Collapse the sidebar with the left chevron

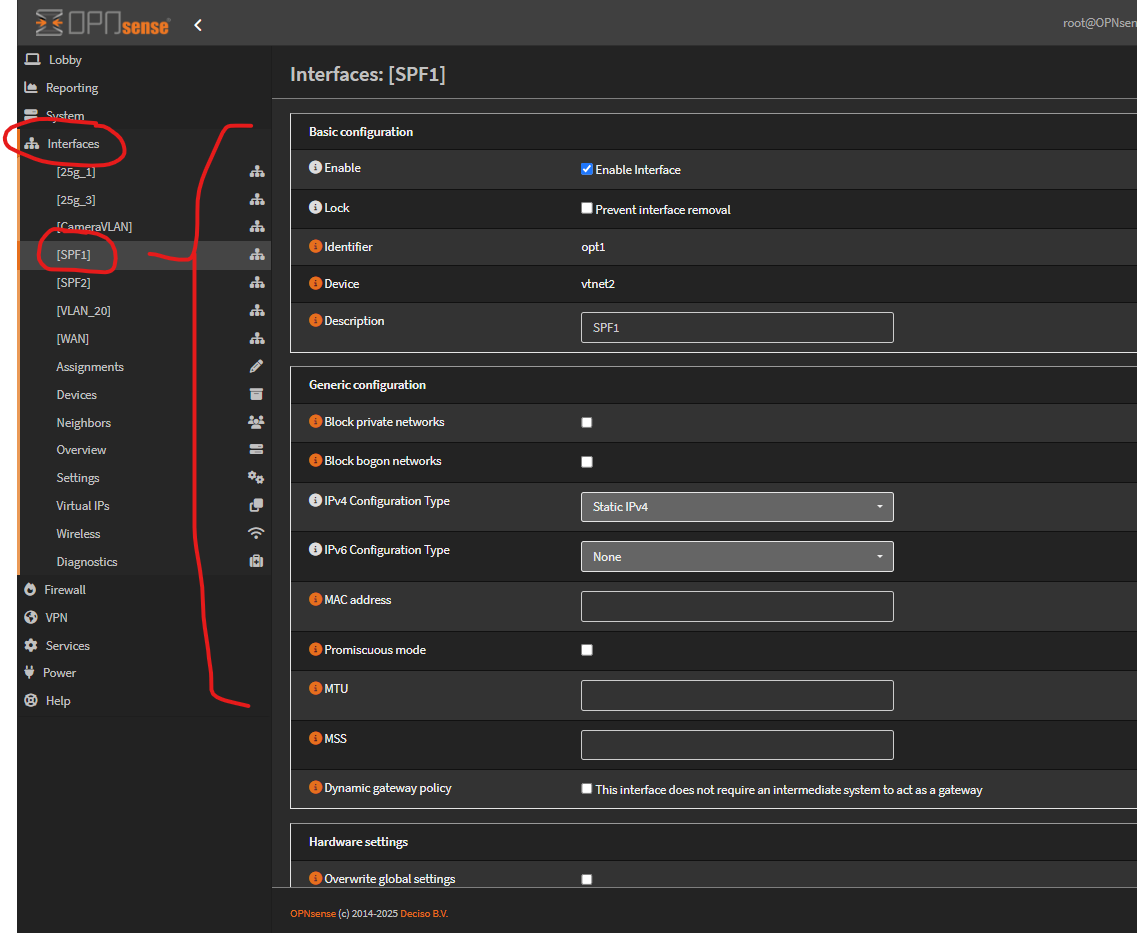pyautogui.click(x=197, y=24)
